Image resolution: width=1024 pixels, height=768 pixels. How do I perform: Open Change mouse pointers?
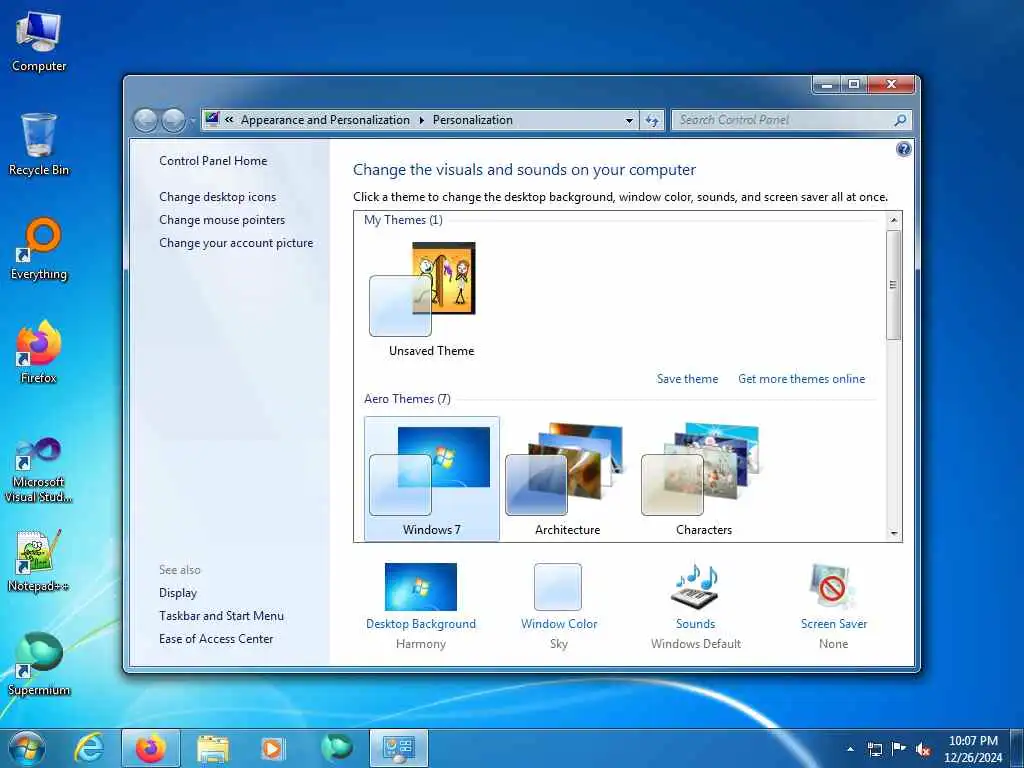222,219
